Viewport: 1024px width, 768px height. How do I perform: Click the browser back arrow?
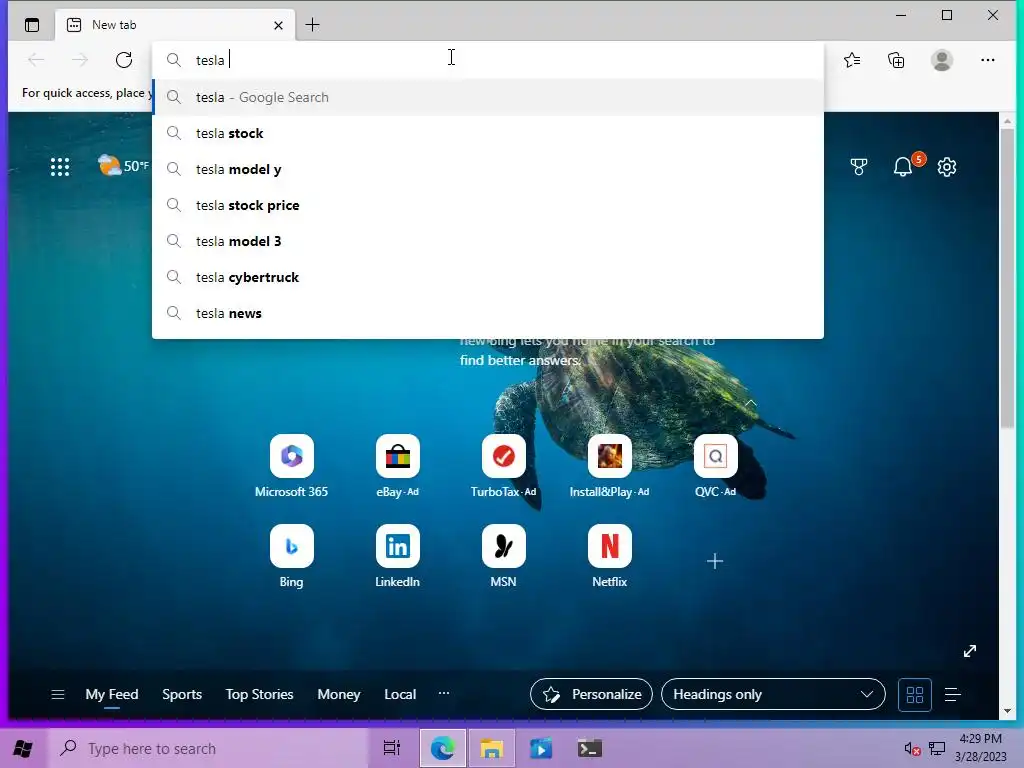pos(36,60)
